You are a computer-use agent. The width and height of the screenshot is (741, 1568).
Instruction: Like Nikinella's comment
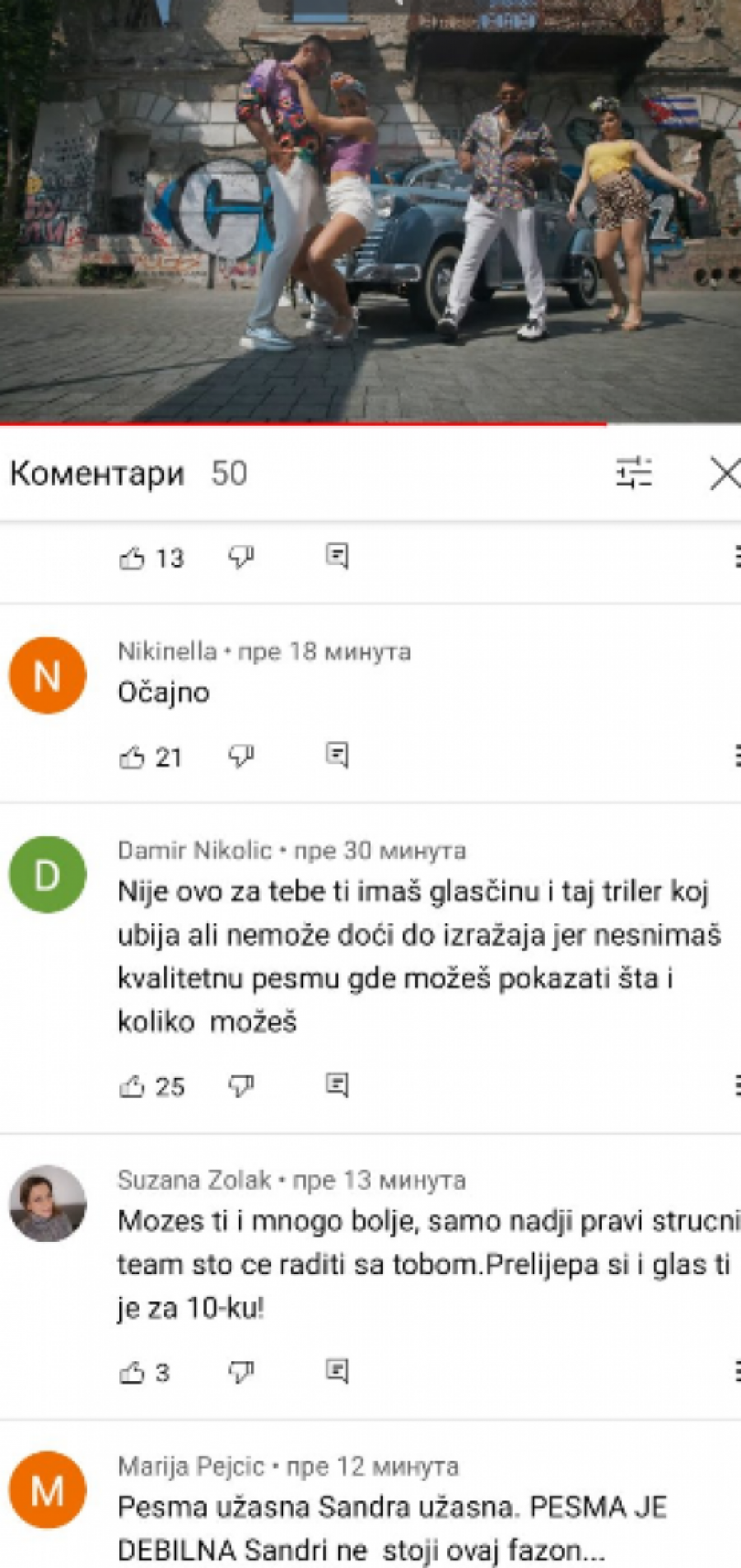click(133, 757)
